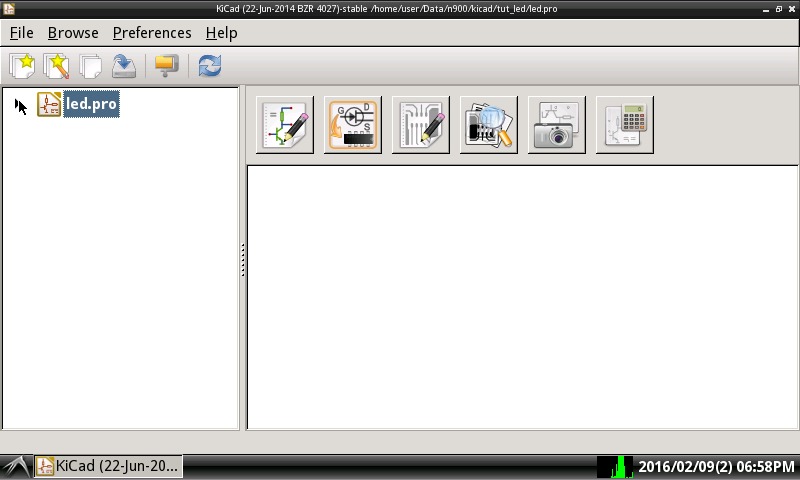Image resolution: width=800 pixels, height=480 pixels.
Task: Click the panel splitter handle
Action: [x=243, y=260]
